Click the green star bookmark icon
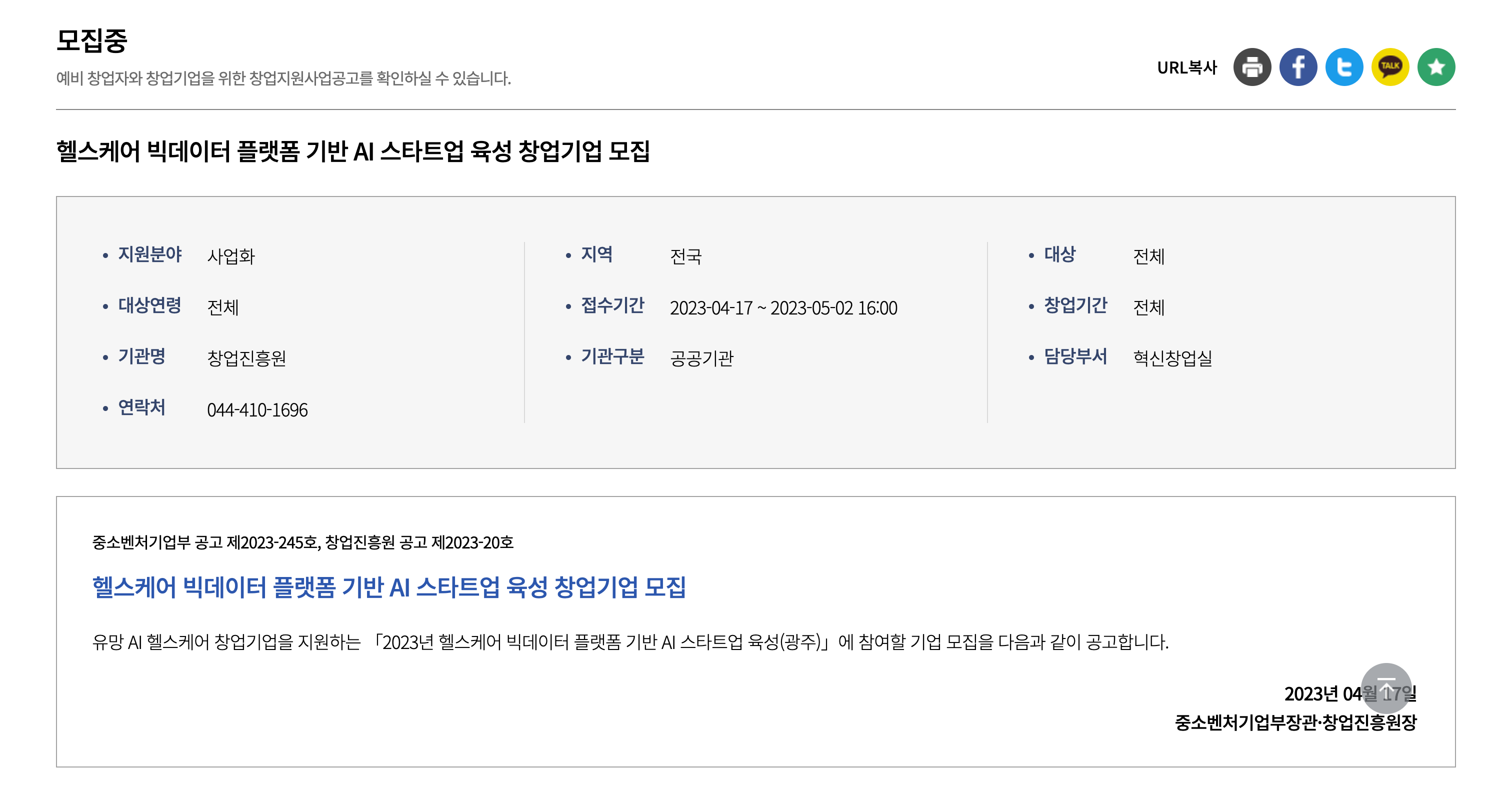This screenshot has height=794, width=1512. point(1436,67)
